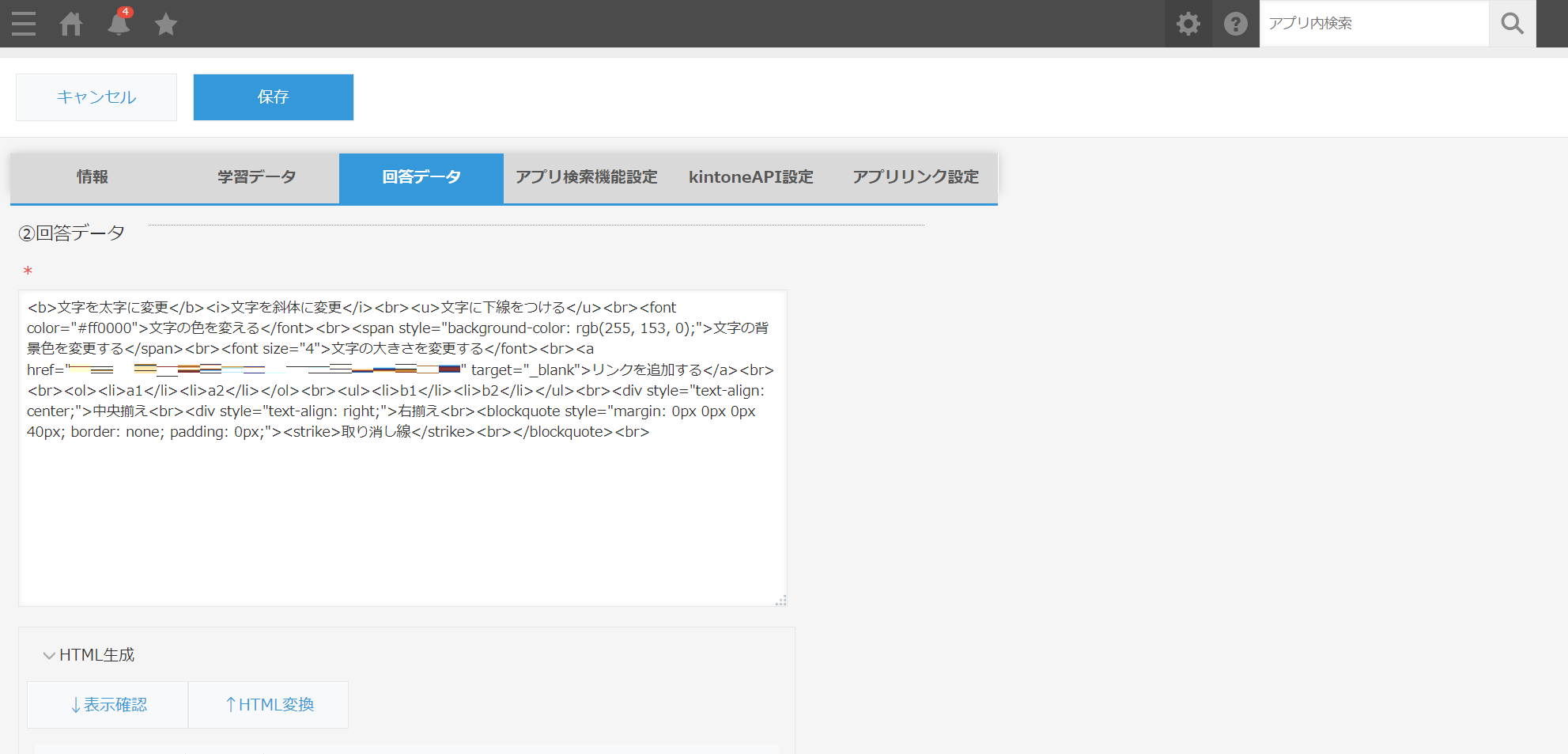Click the ↑HTML変換 button

[269, 704]
